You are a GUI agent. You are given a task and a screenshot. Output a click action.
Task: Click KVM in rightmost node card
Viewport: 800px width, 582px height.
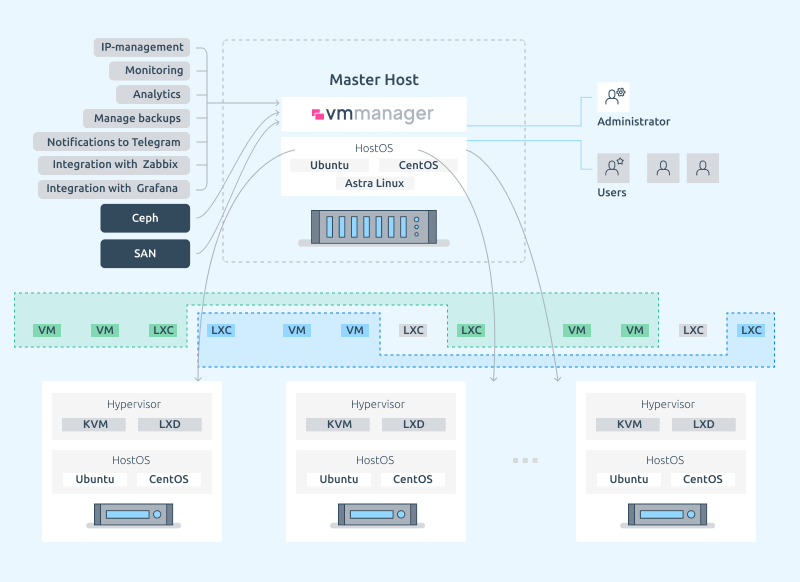coord(629,424)
